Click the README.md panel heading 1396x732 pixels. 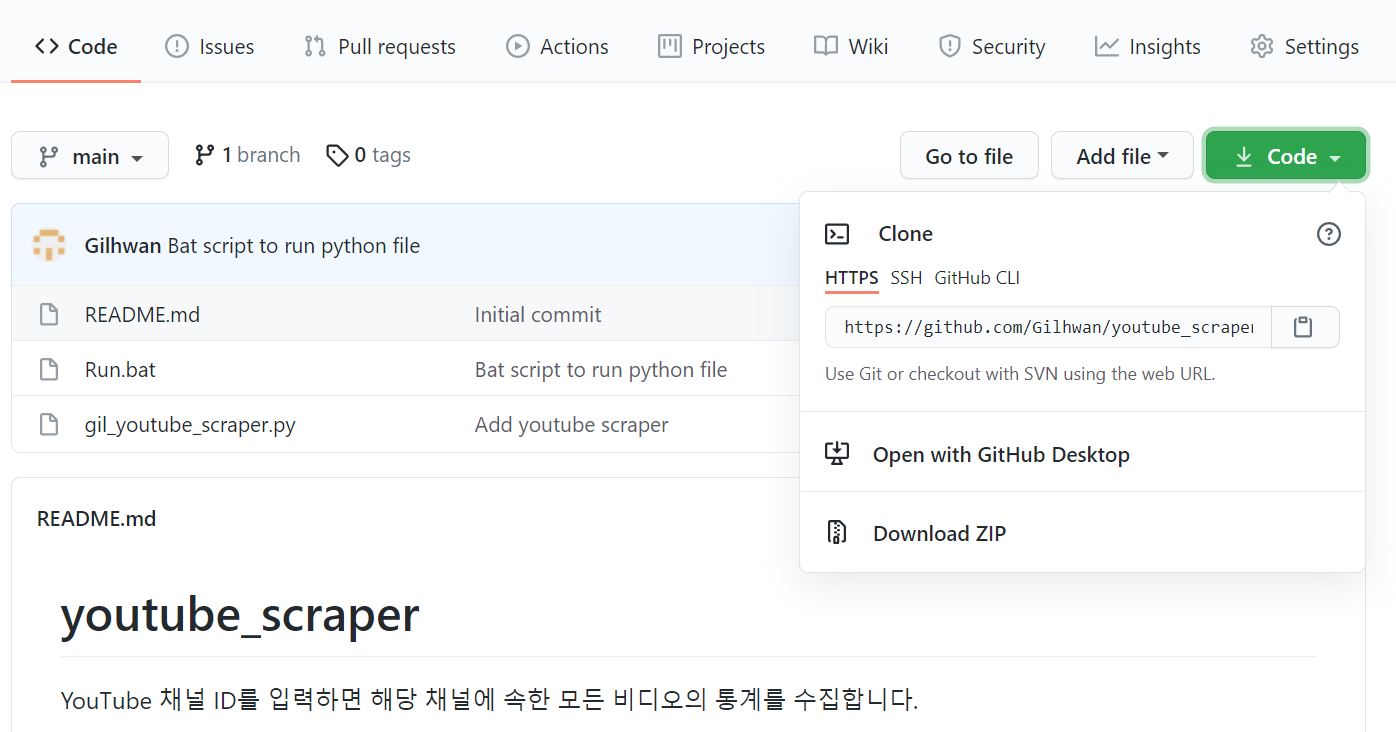point(96,518)
